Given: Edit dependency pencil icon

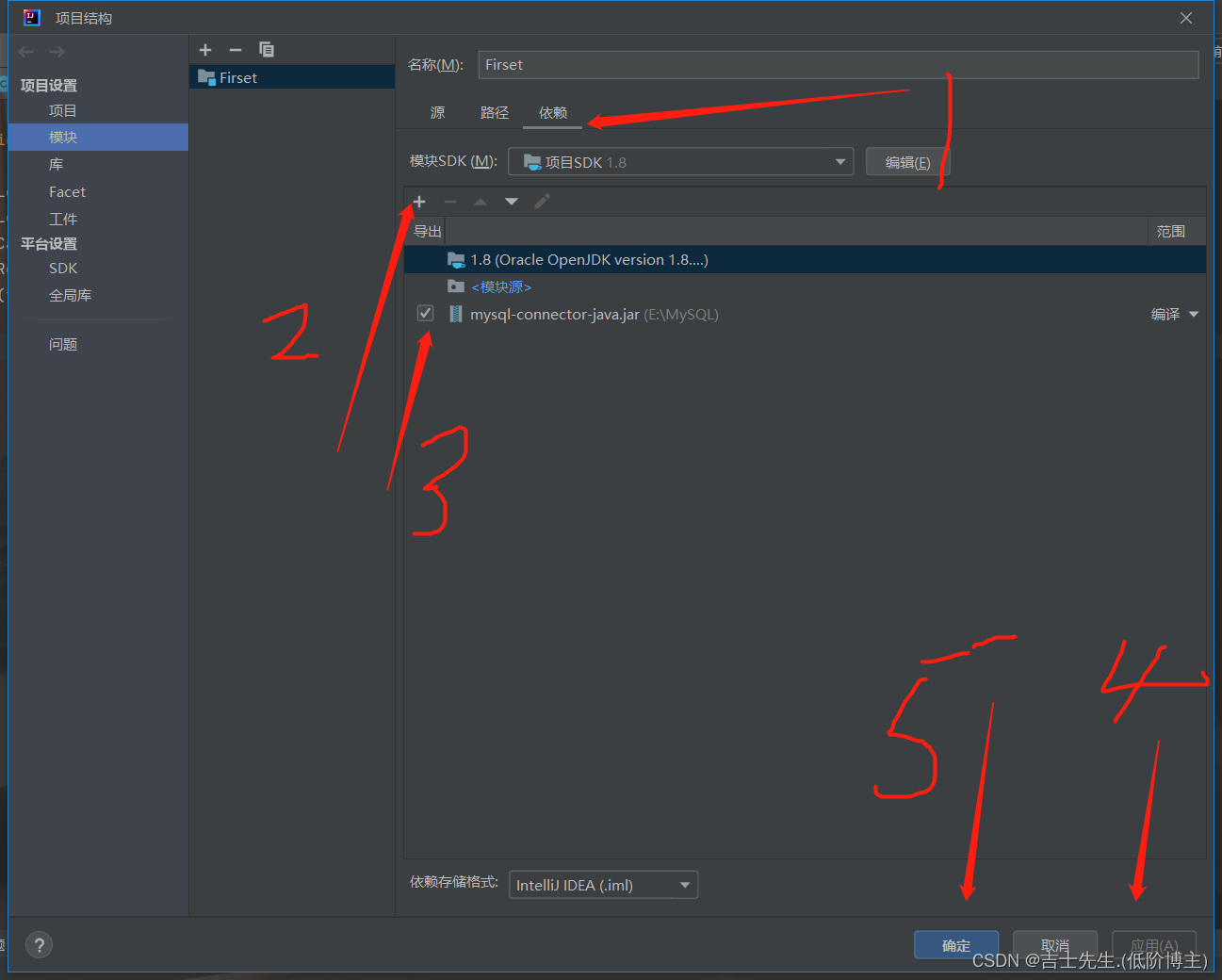Looking at the screenshot, I should [x=542, y=202].
